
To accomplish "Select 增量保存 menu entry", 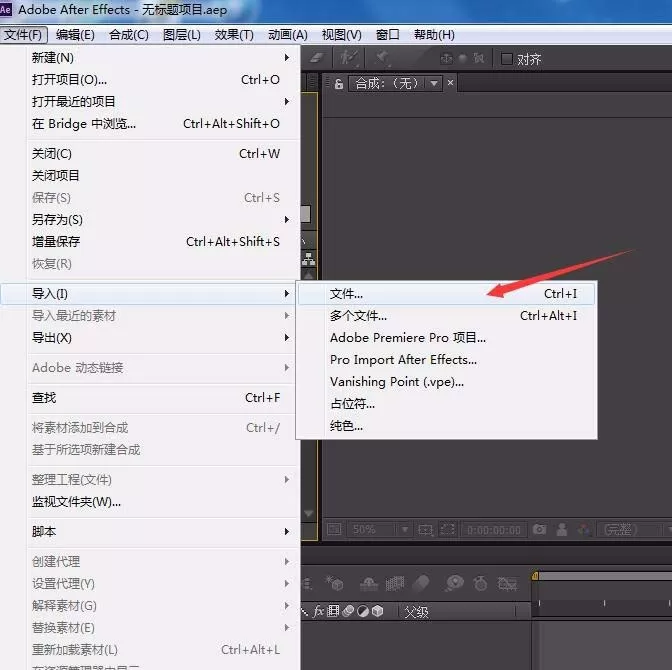I will (161, 242).
